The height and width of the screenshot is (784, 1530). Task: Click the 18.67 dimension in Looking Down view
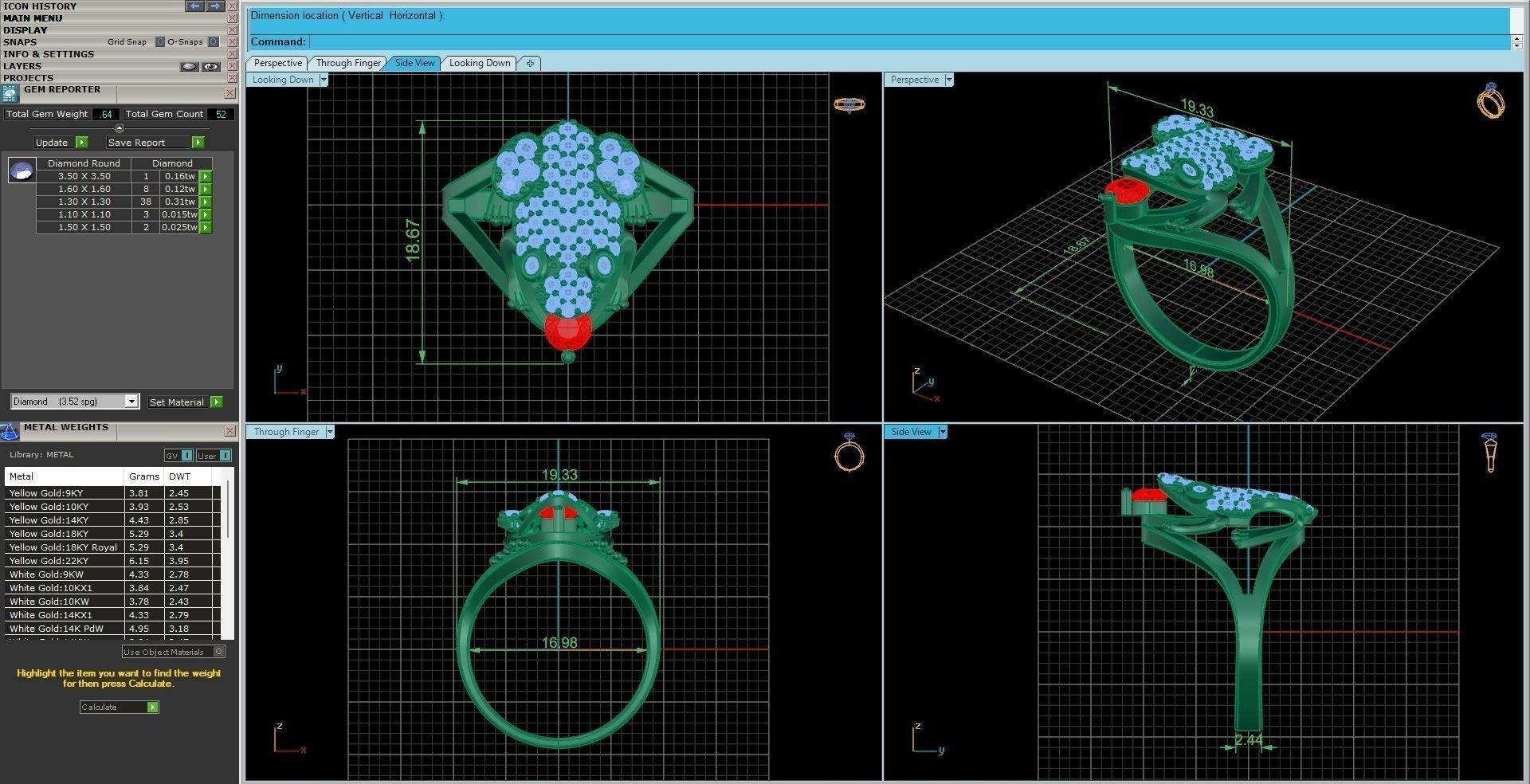click(x=413, y=241)
